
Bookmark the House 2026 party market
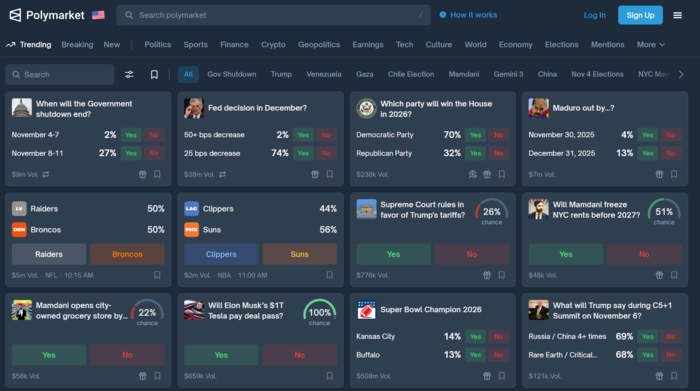tap(502, 175)
